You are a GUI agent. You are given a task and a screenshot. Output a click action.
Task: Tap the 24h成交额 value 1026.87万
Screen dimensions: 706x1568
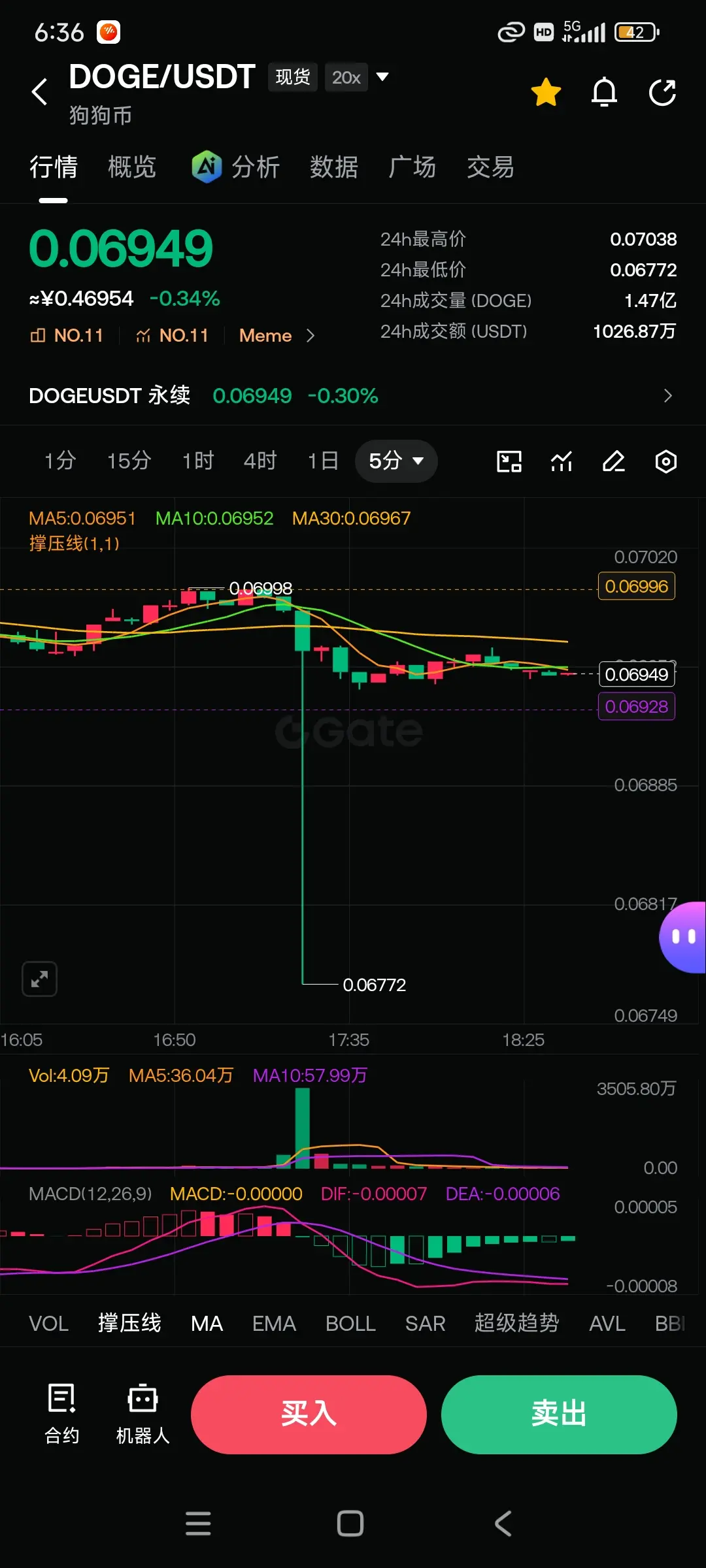tap(635, 331)
